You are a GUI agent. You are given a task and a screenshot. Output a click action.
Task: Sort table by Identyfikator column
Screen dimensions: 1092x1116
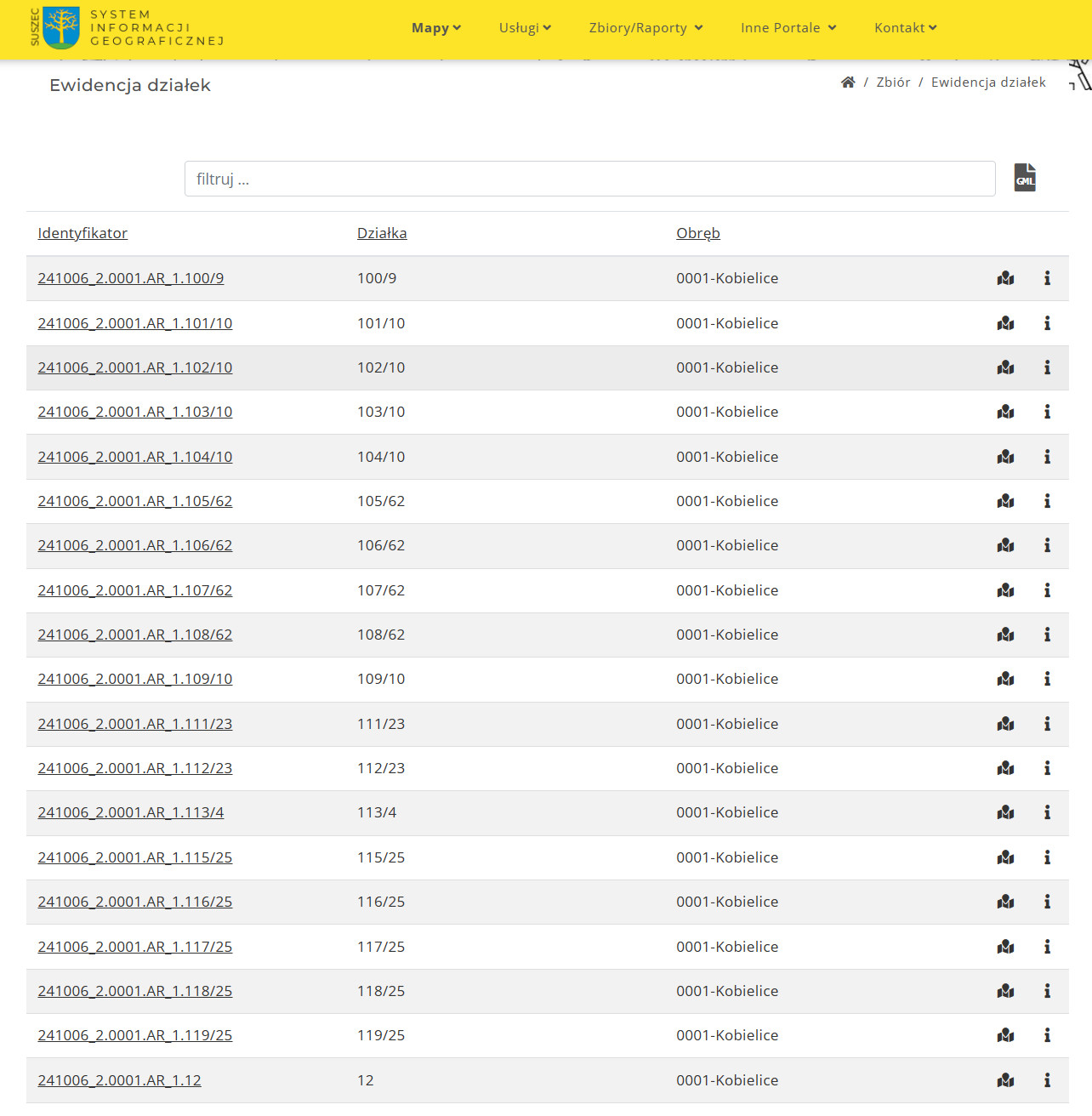pos(82,233)
